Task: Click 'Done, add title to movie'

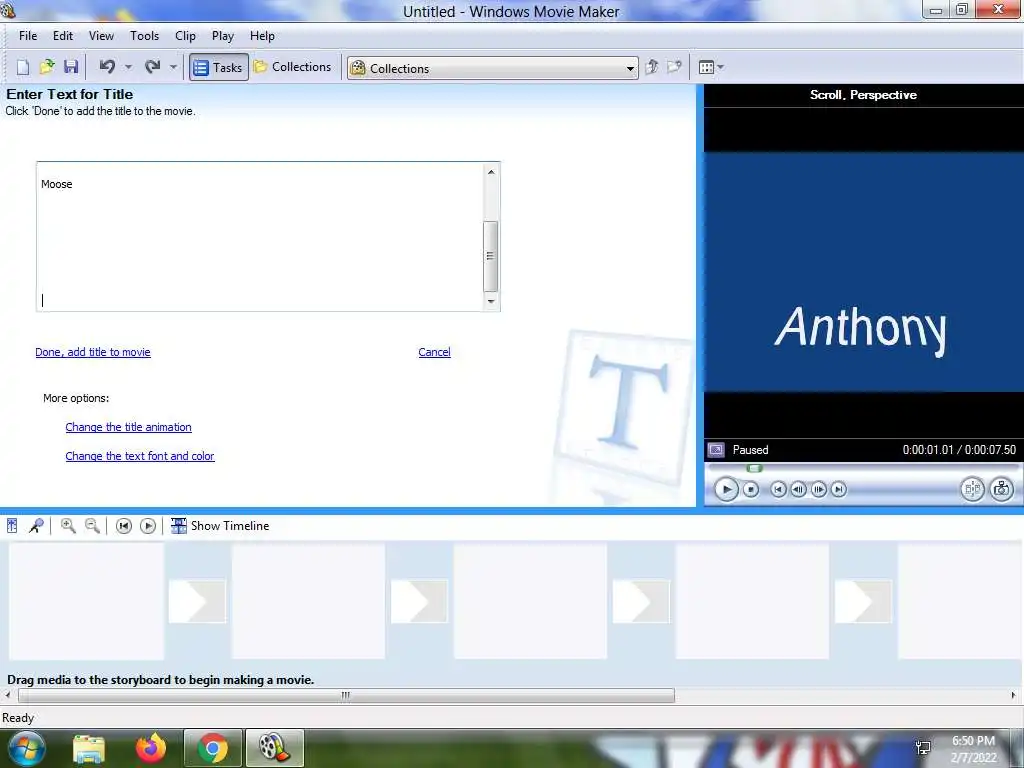Action: coord(93,352)
